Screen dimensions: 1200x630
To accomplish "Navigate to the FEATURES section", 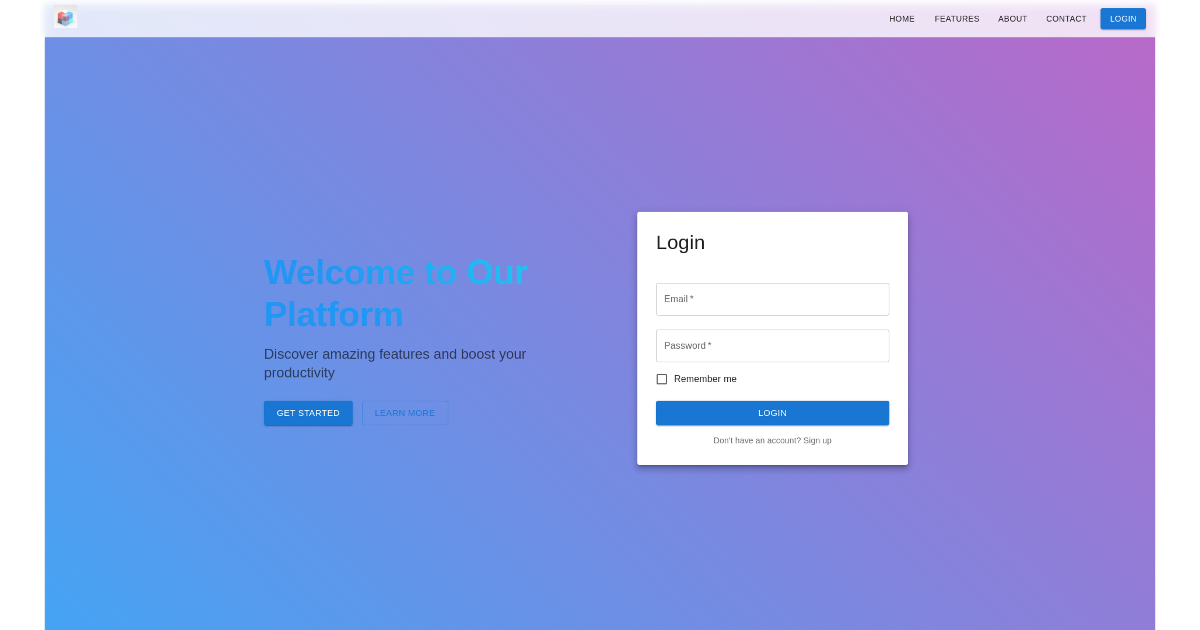I will [x=956, y=18].
